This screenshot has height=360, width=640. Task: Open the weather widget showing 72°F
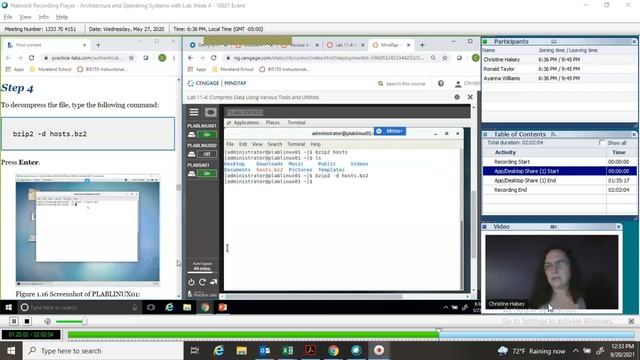point(531,351)
